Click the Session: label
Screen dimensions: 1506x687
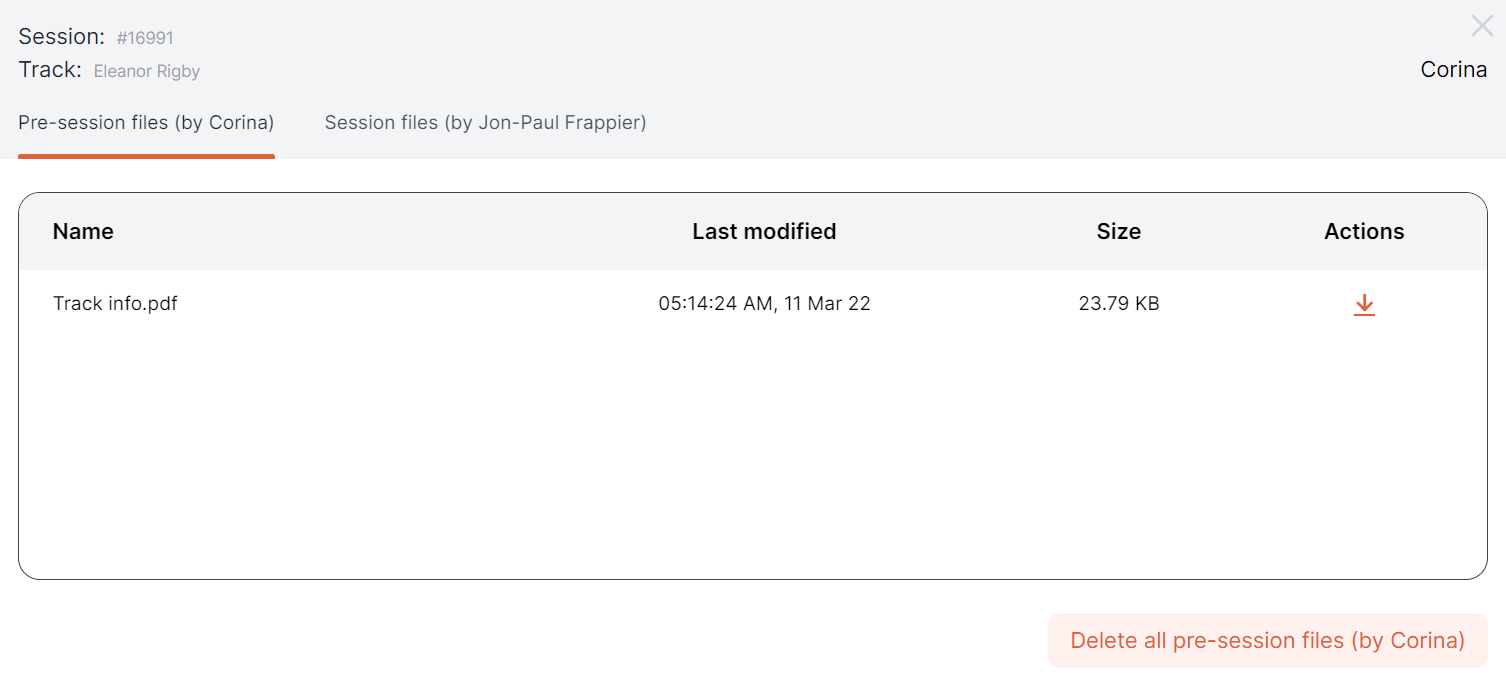tap(61, 37)
